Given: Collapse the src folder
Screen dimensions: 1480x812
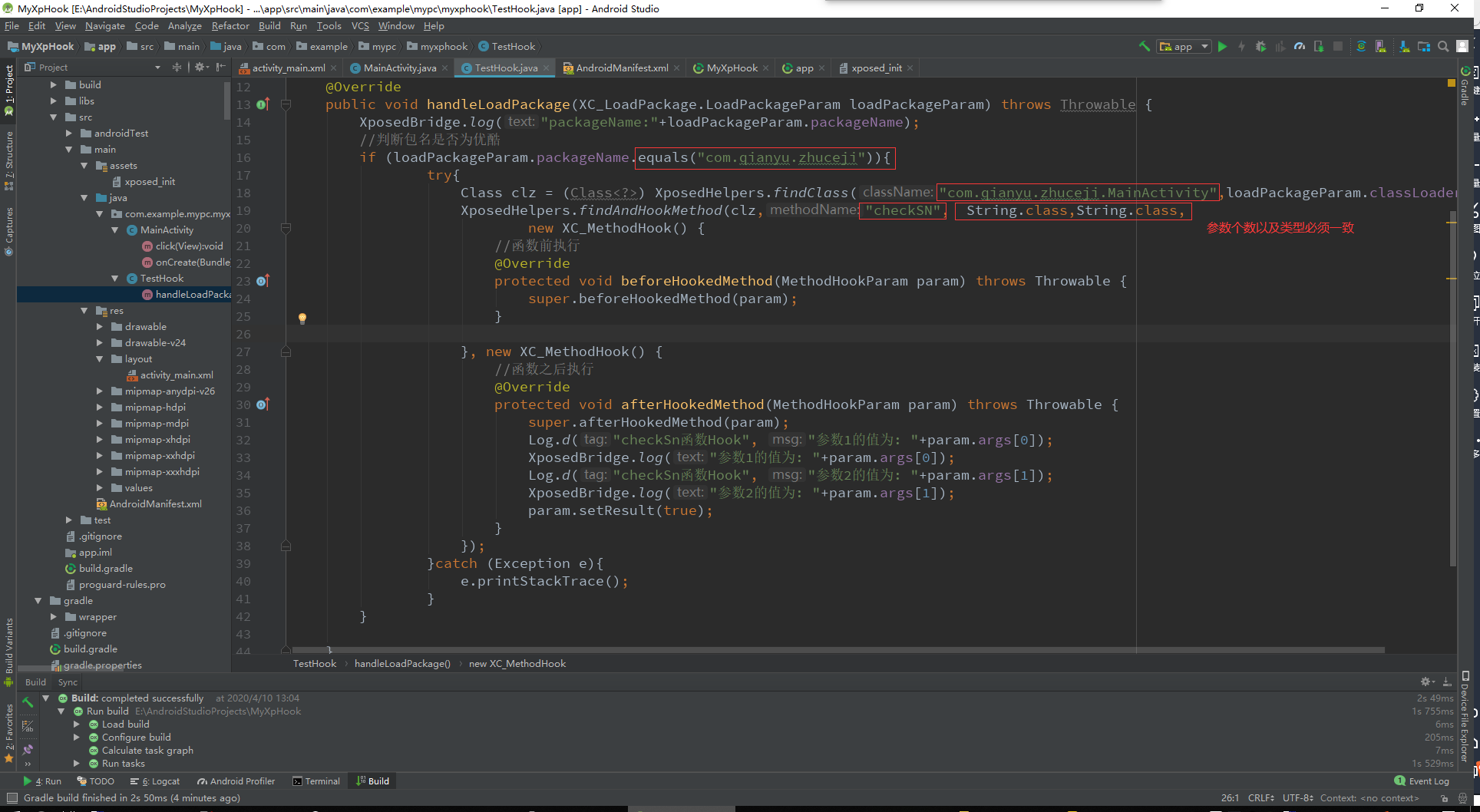Looking at the screenshot, I should tap(53, 117).
